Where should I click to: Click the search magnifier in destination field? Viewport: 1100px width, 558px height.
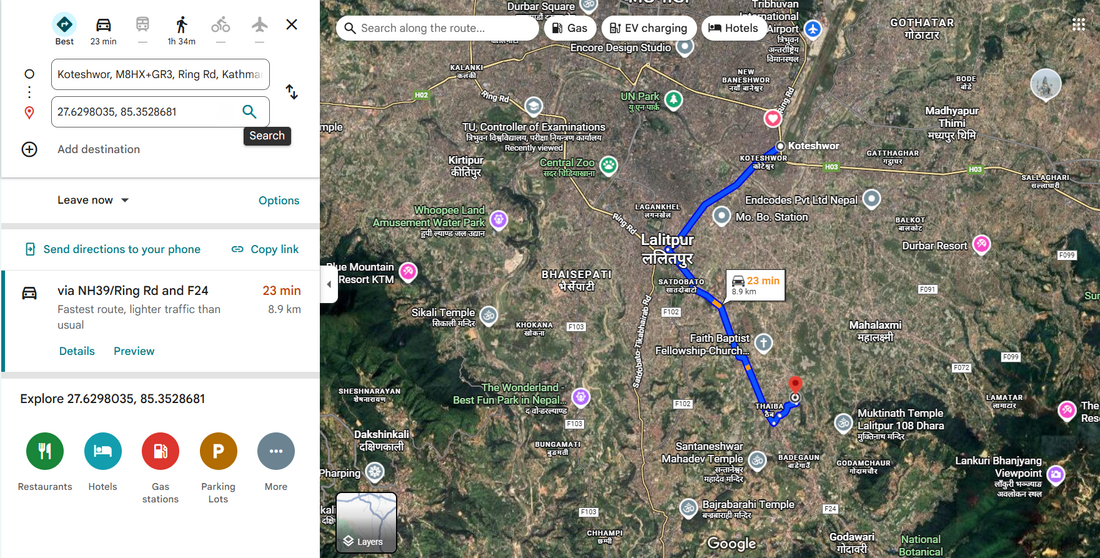249,112
